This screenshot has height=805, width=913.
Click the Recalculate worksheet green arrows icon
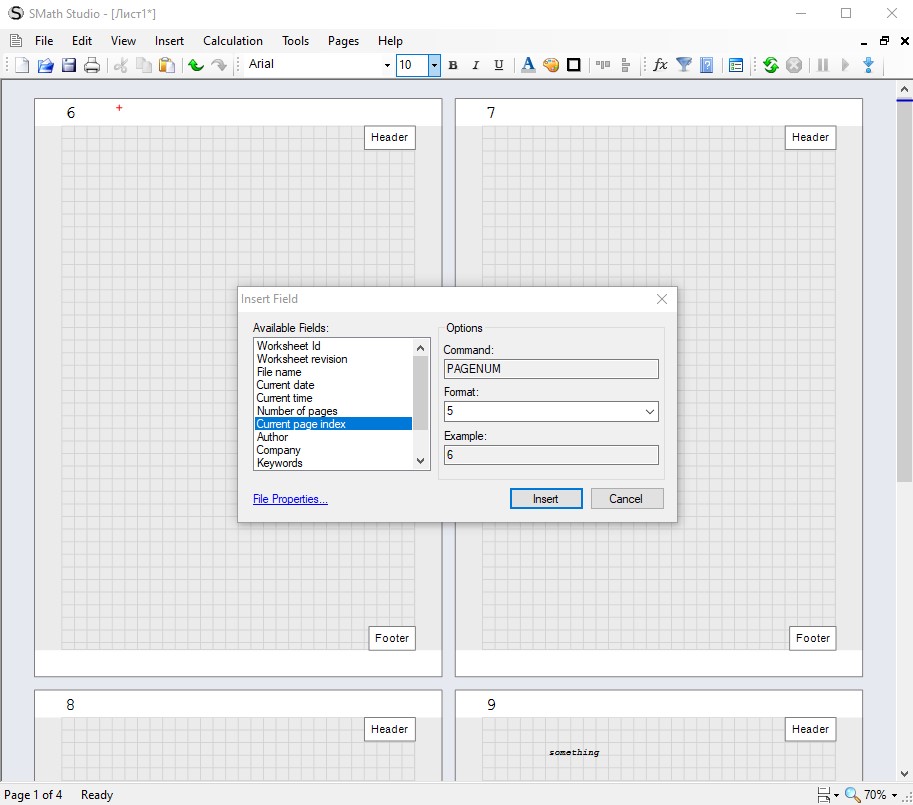tap(770, 65)
